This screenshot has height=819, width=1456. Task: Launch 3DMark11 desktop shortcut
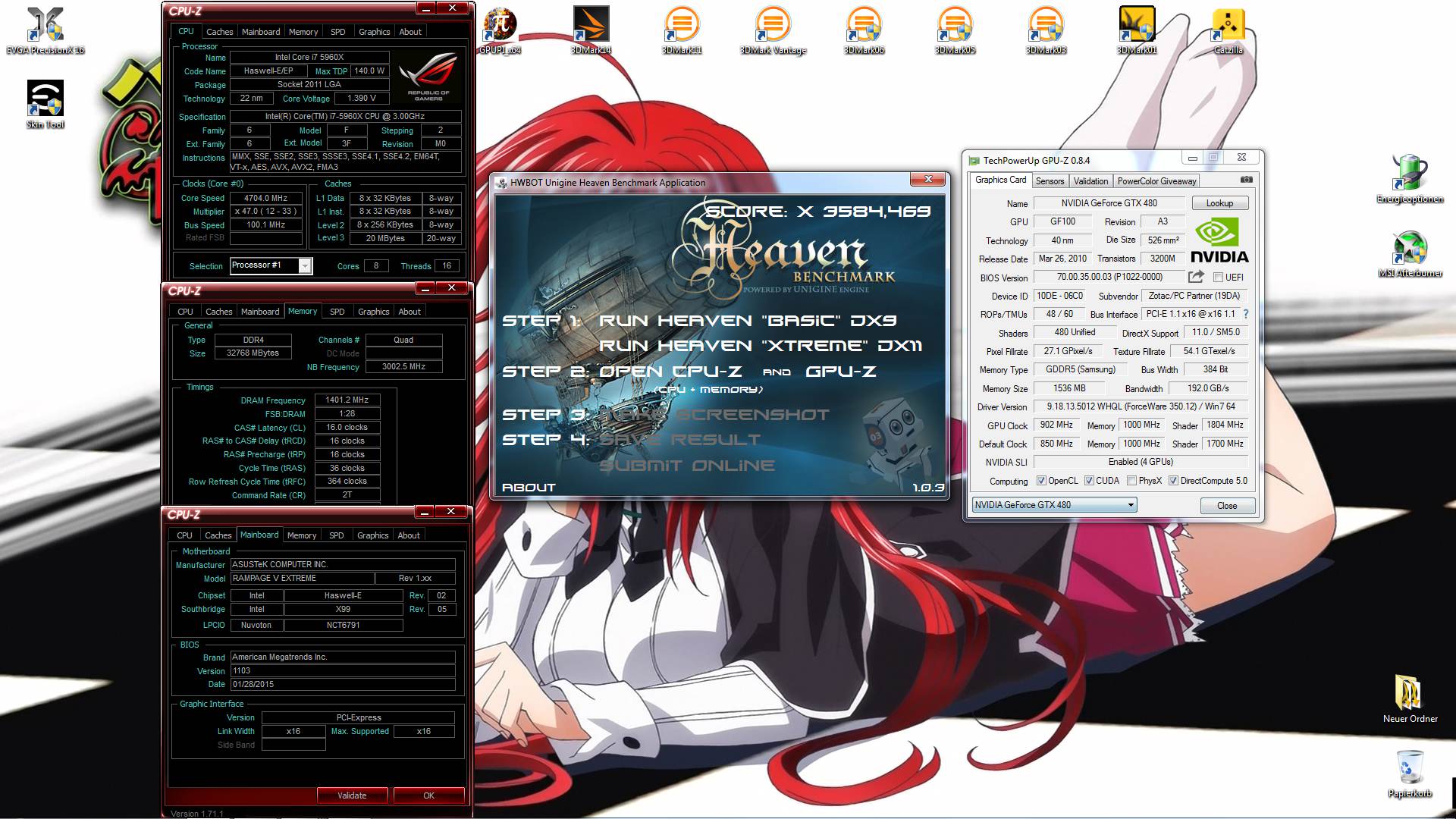(682, 30)
